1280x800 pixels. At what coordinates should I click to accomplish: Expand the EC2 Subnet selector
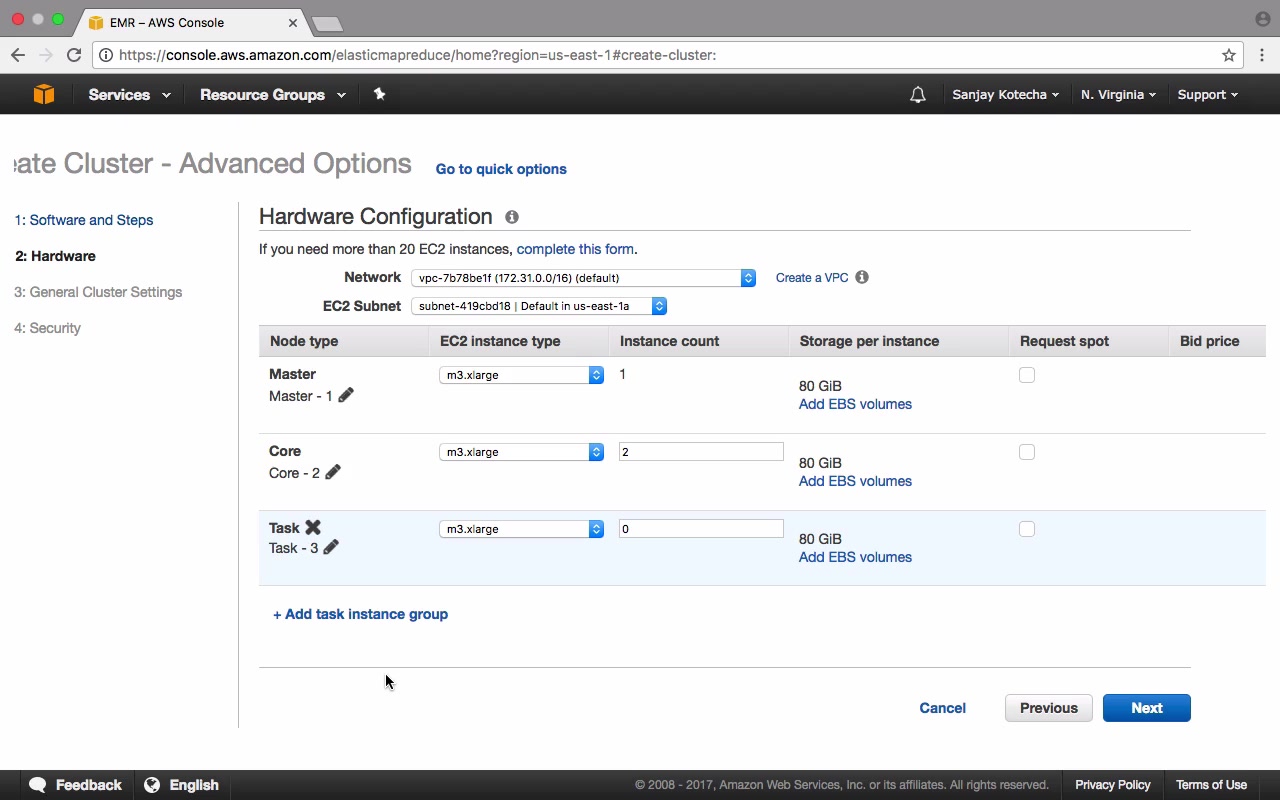tap(538, 306)
